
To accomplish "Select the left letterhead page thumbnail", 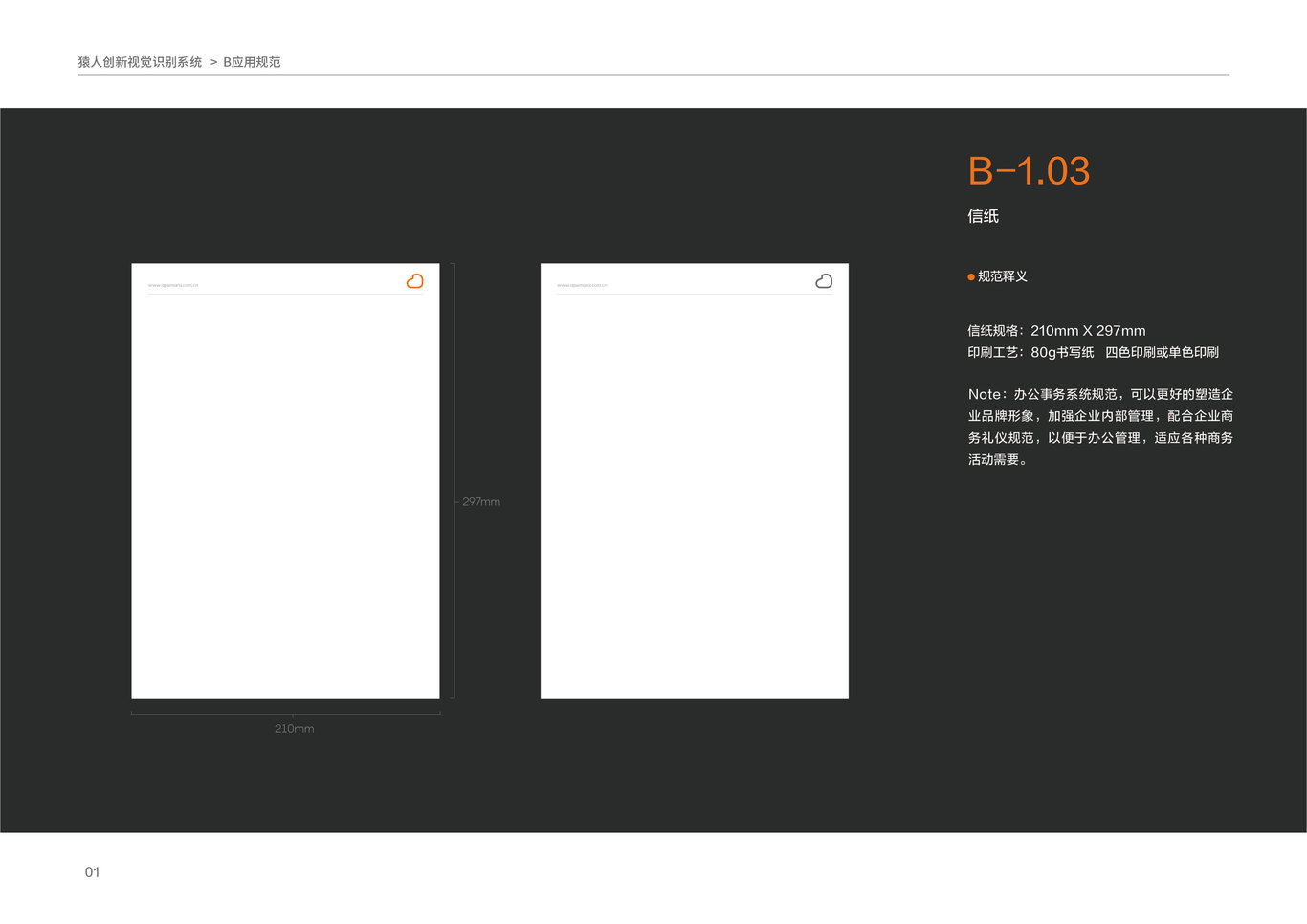I will coord(285,481).
